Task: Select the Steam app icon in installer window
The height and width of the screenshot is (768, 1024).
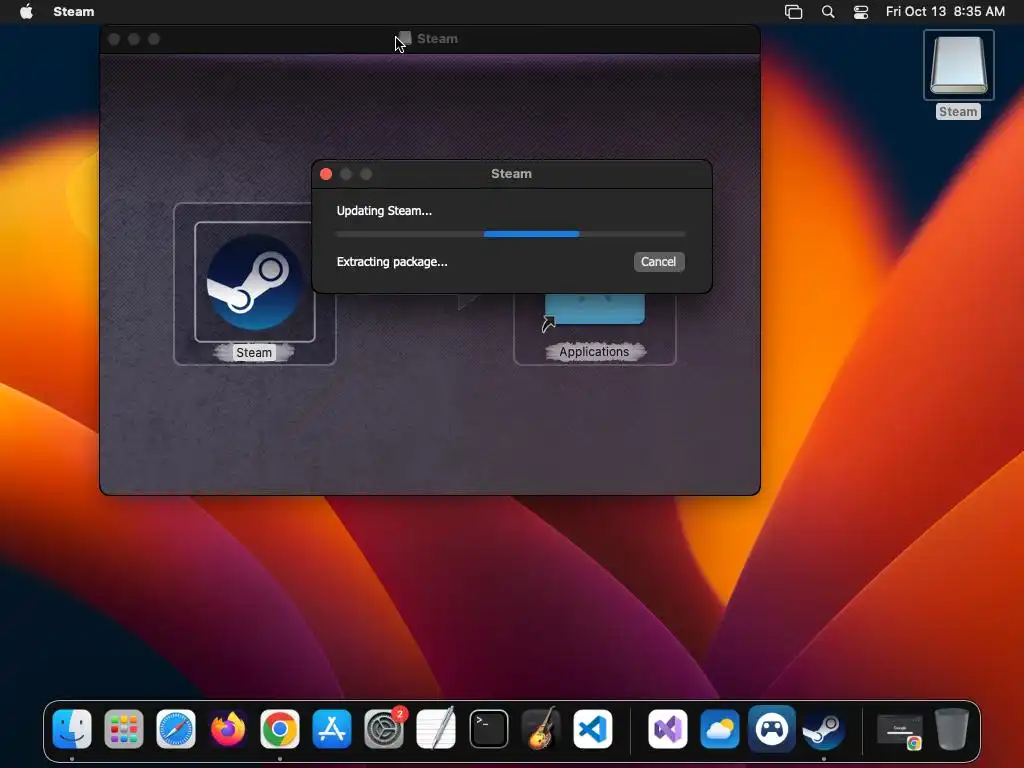Action: click(x=255, y=282)
